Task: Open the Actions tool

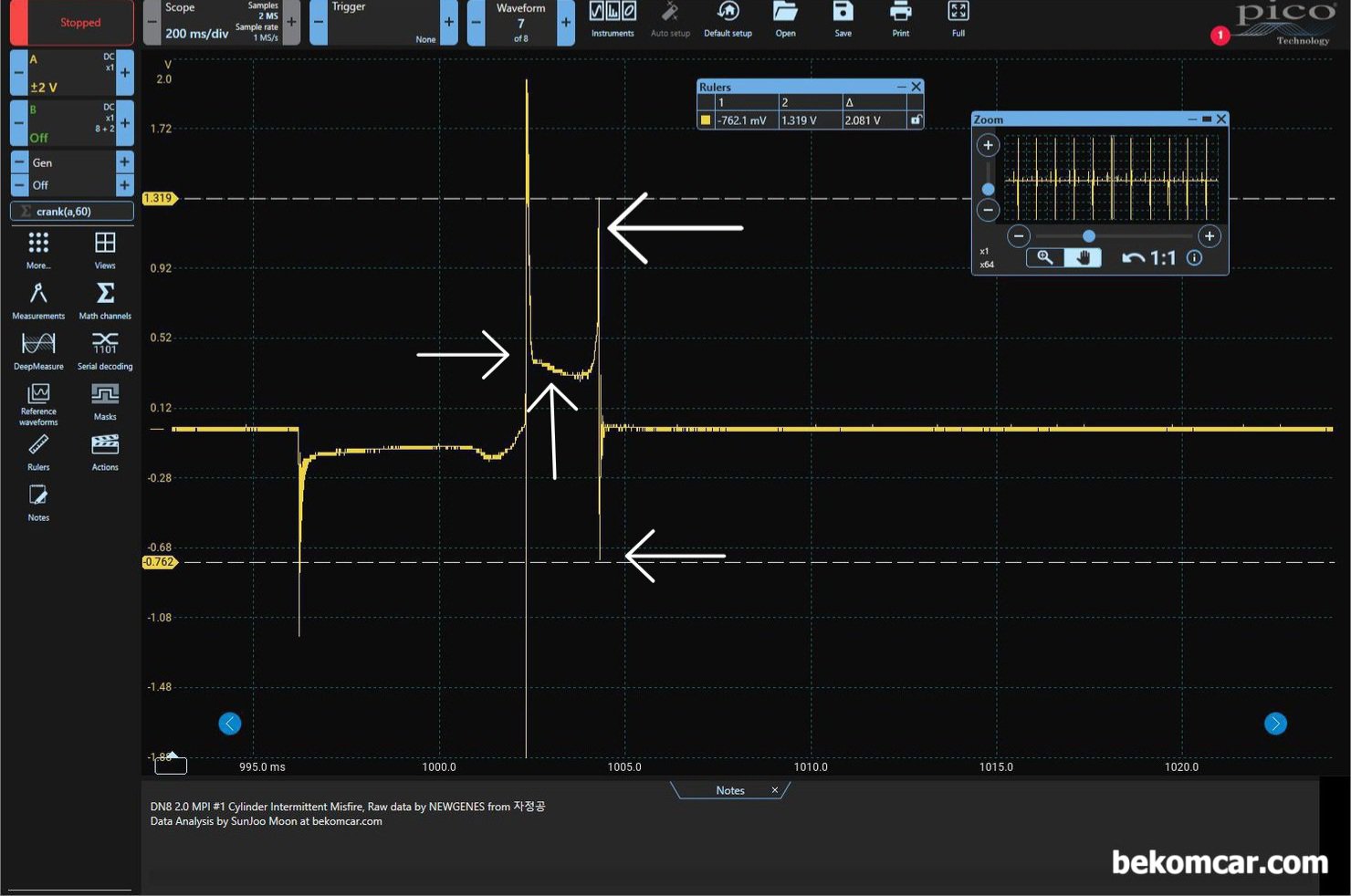Action: point(105,453)
